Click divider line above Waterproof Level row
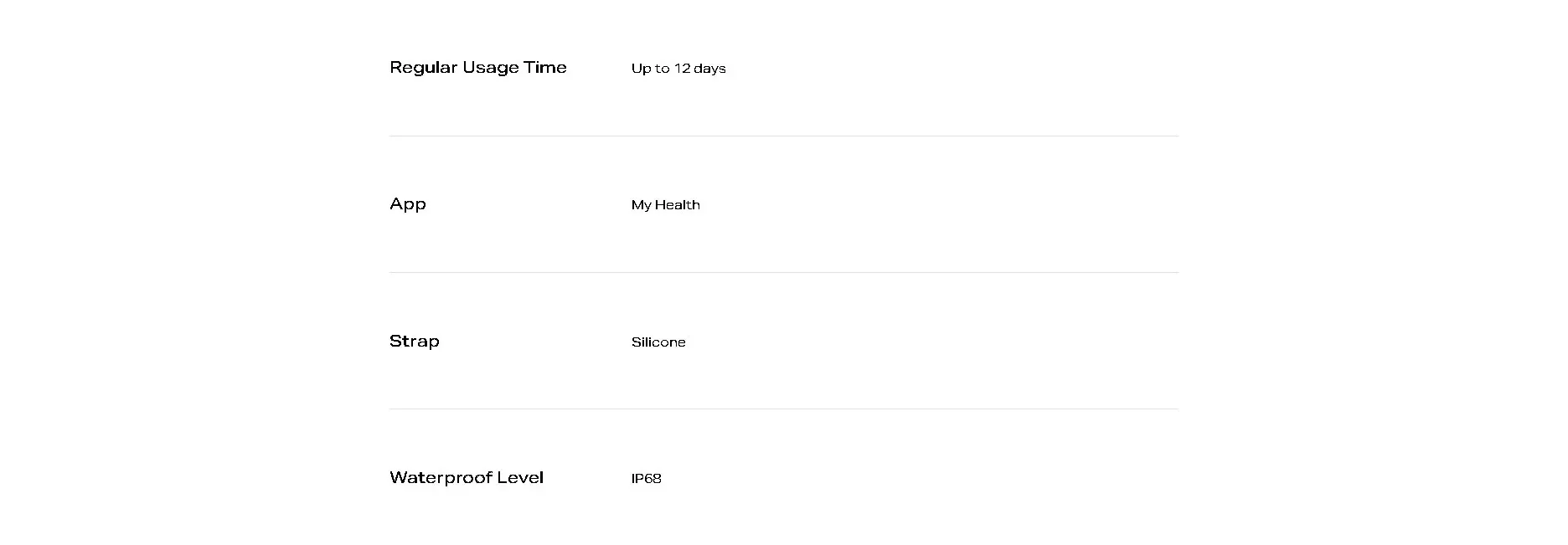Viewport: 1568px width, 545px height. point(784,409)
